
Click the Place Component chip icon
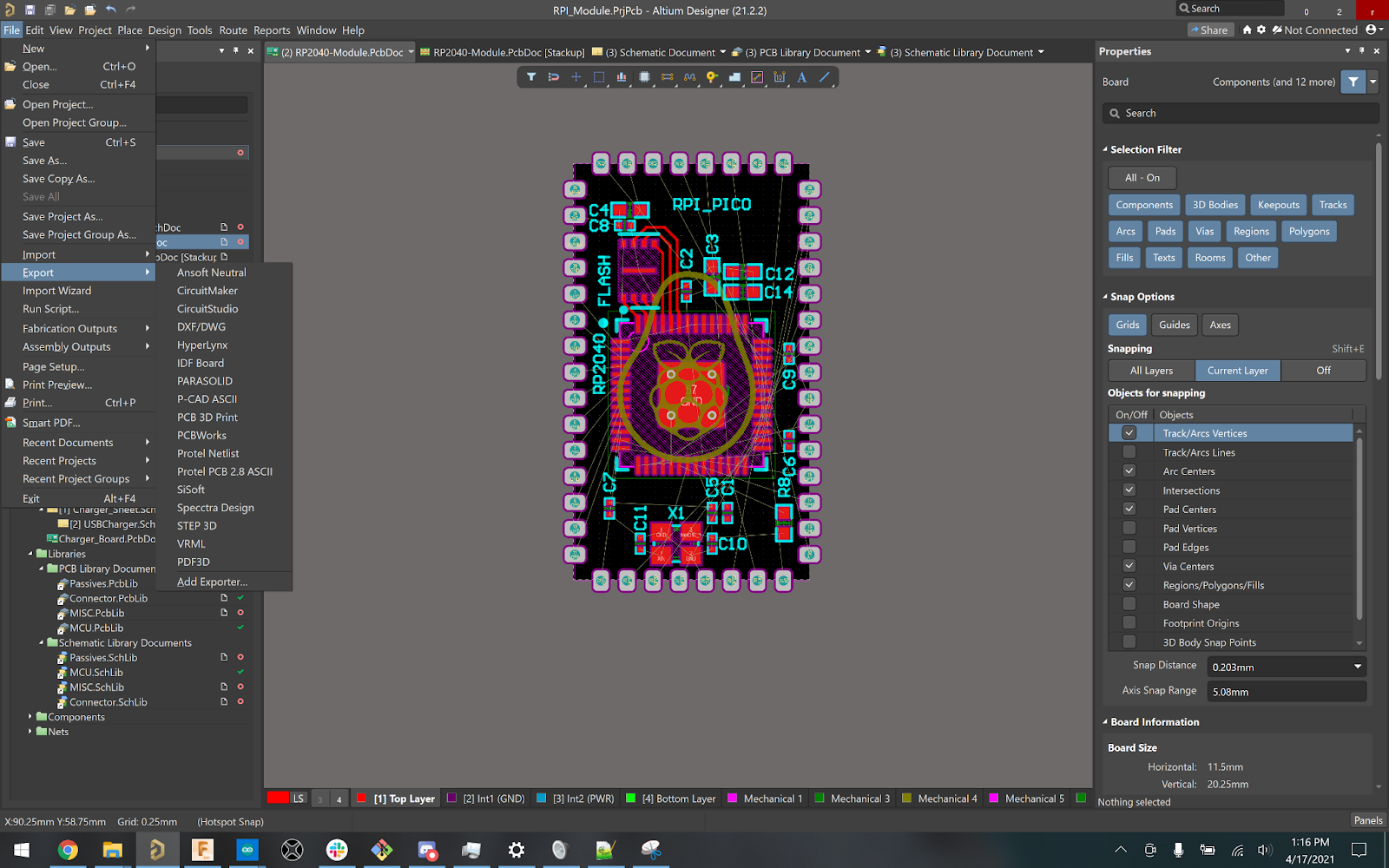point(644,77)
